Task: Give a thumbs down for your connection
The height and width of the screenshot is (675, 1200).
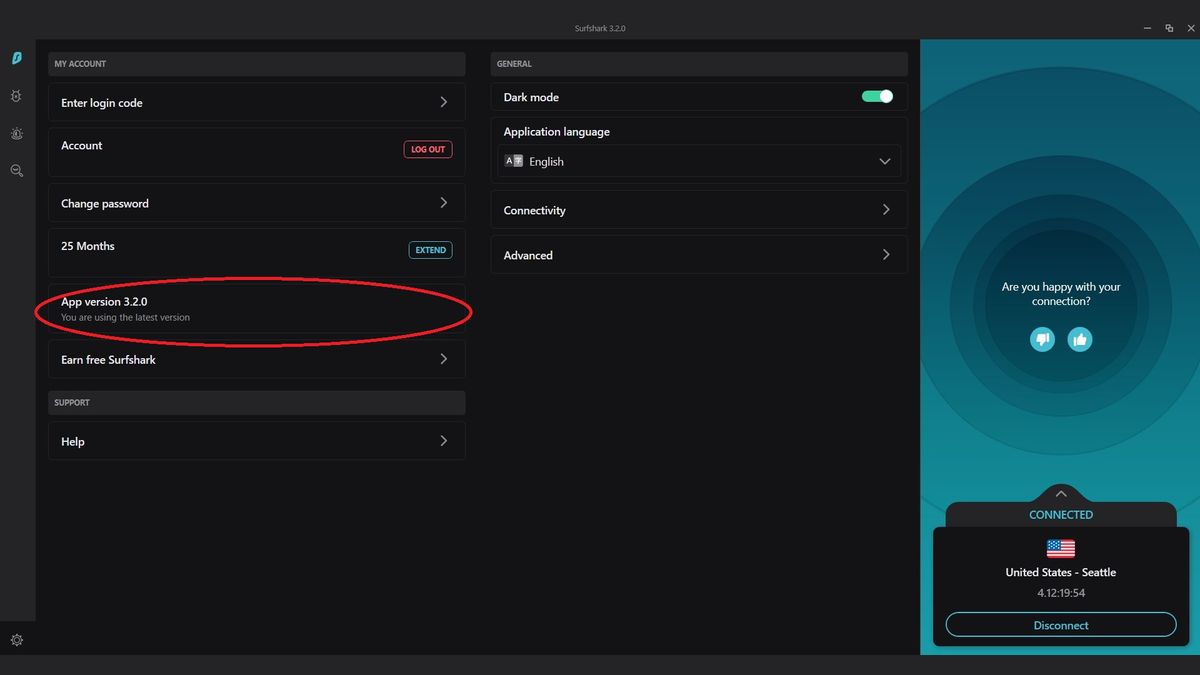Action: pos(1041,339)
